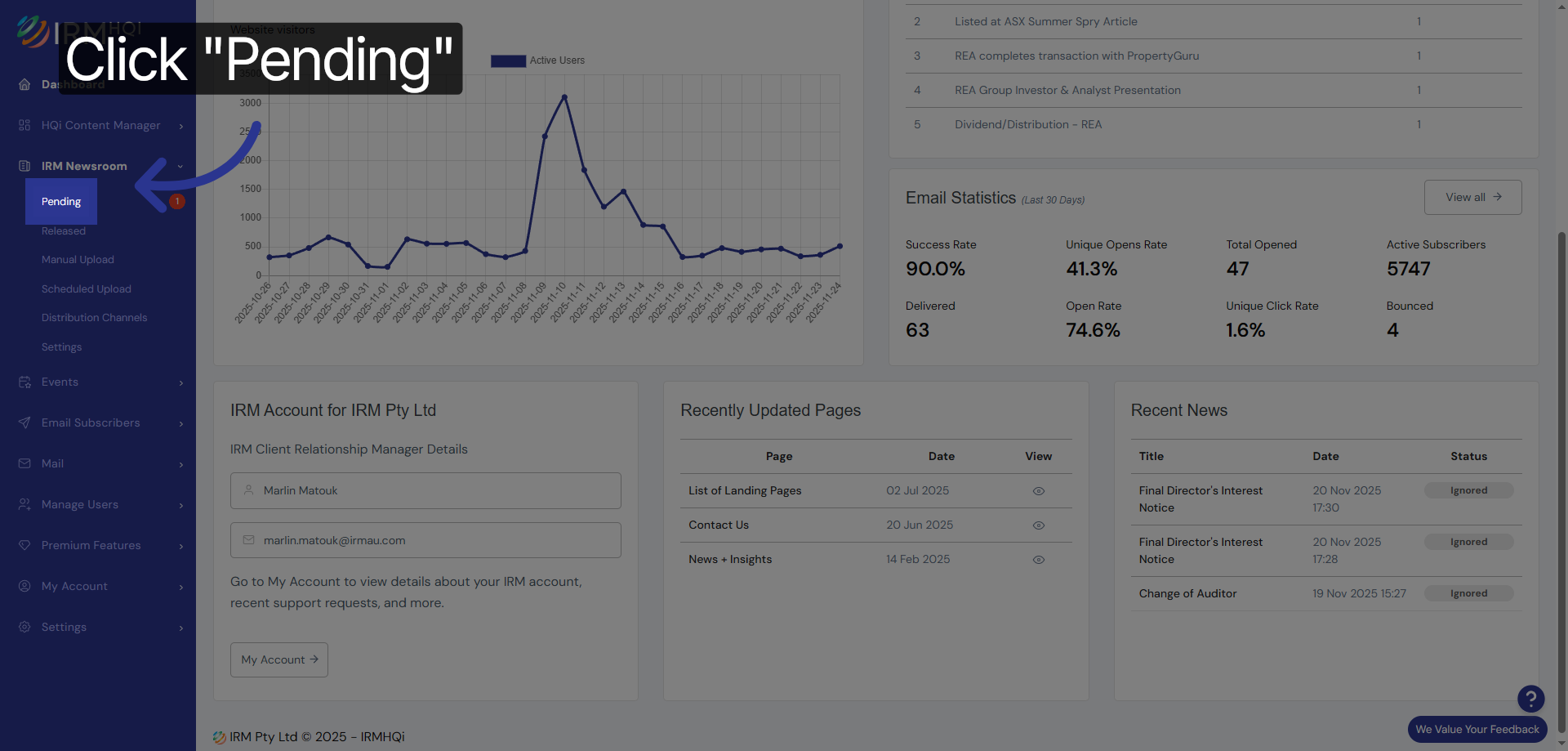Click the My Account person icon
Image resolution: width=1568 pixels, height=751 pixels.
point(24,586)
